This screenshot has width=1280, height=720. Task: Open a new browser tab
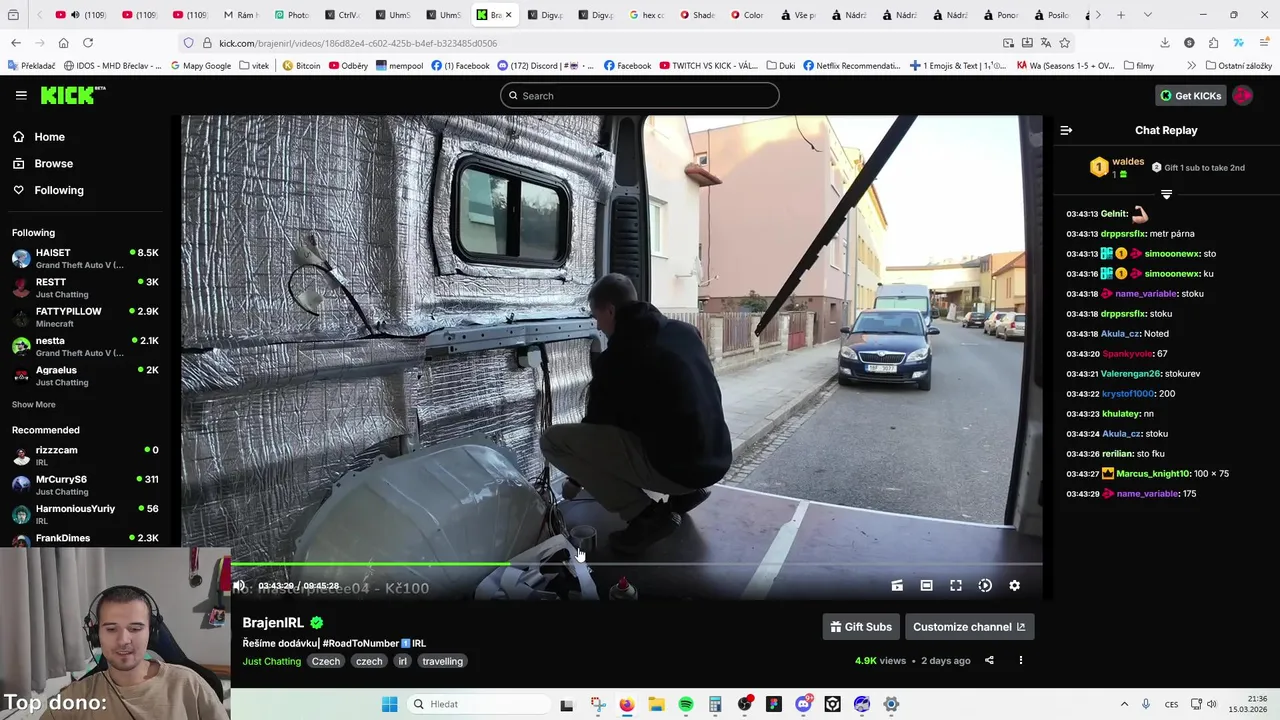(x=1121, y=15)
